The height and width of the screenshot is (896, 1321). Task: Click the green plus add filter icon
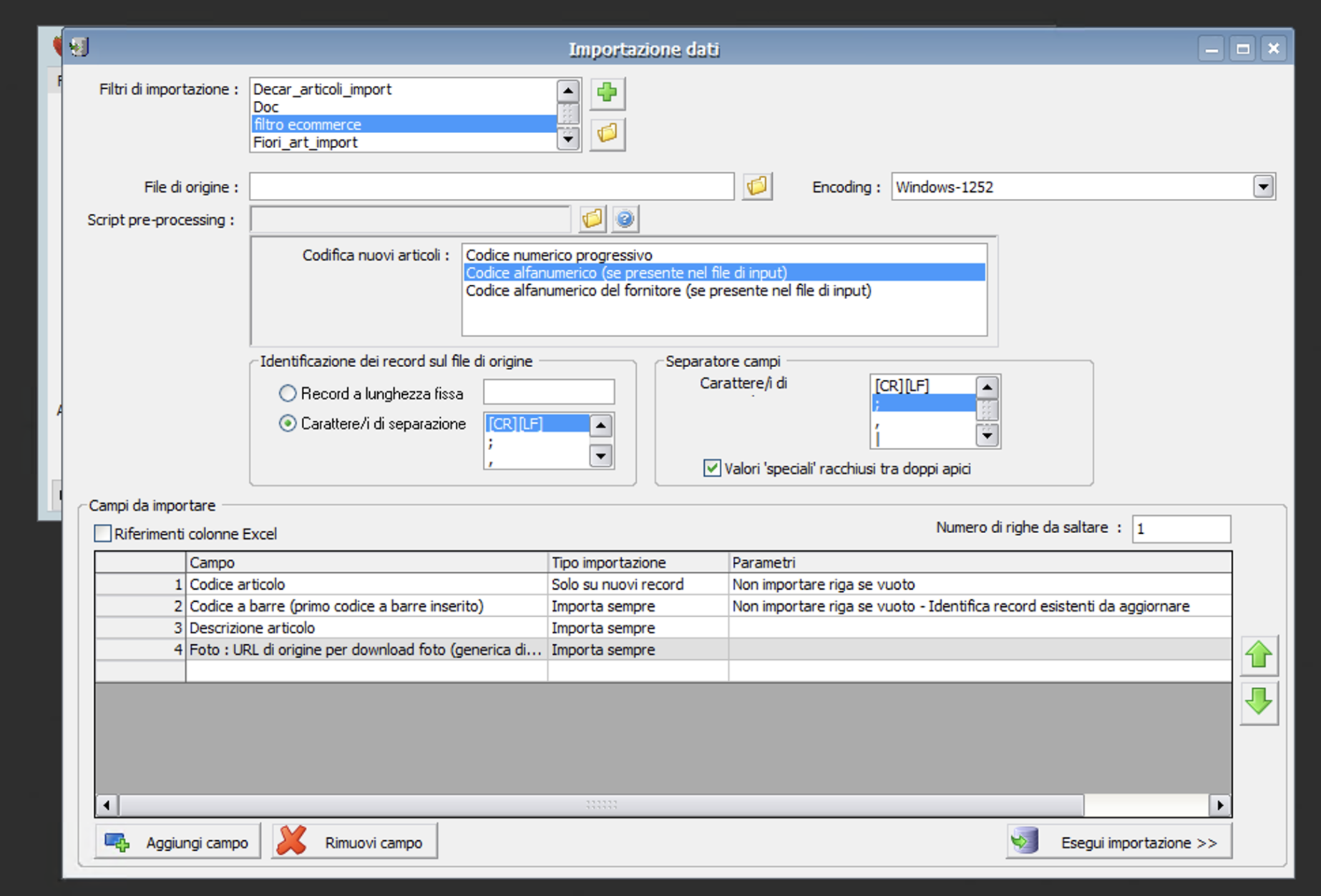pos(607,93)
